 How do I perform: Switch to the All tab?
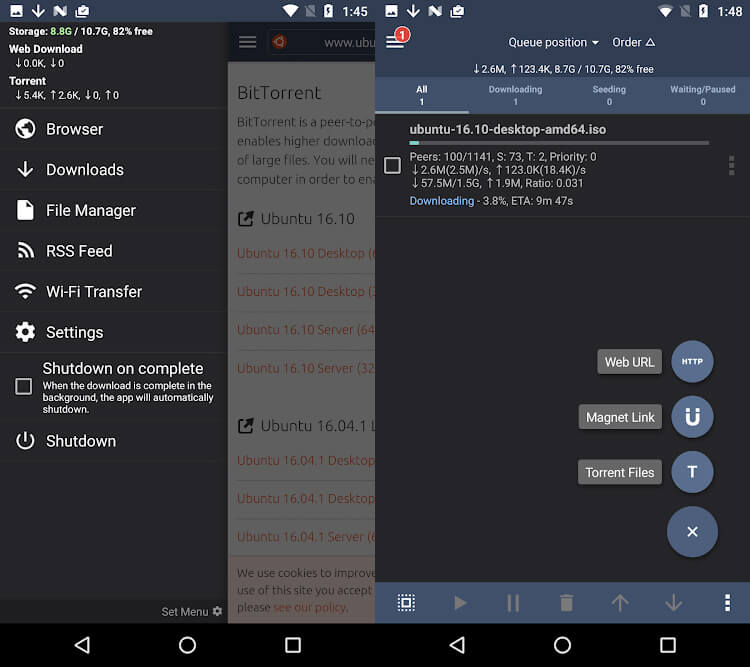point(421,95)
